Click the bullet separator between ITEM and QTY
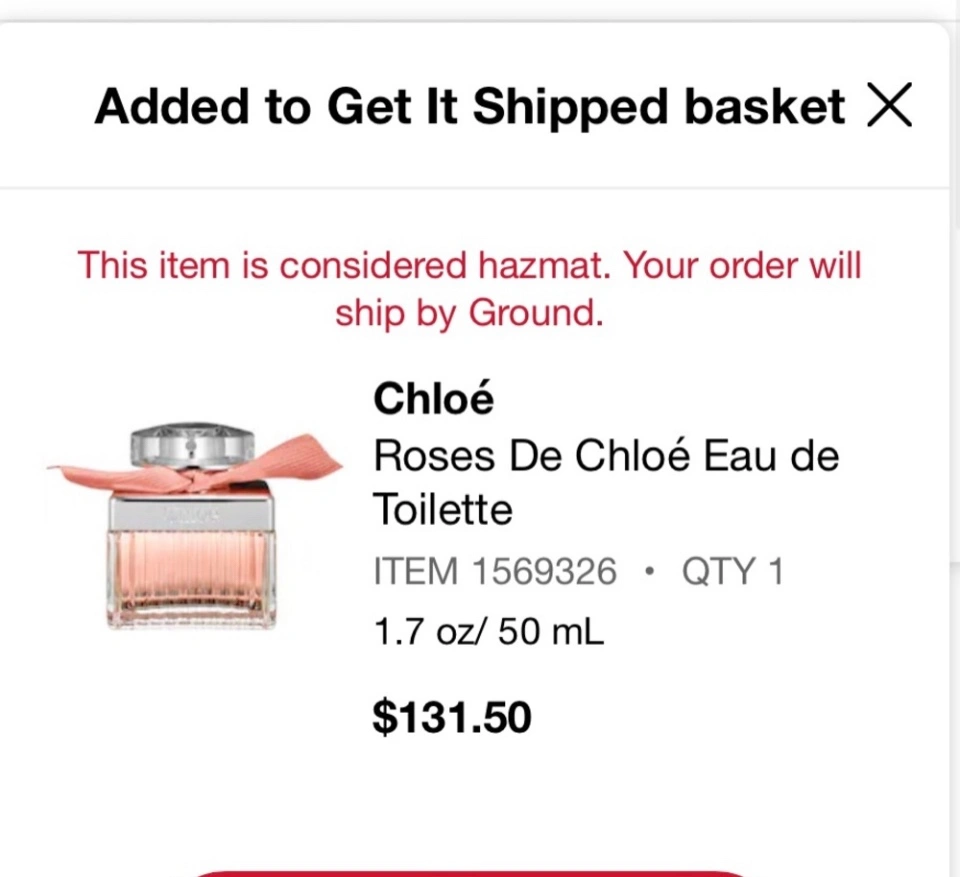 click(650, 573)
